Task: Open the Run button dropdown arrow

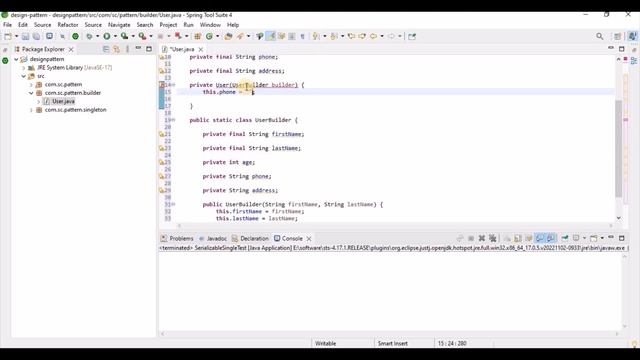Action: [x=116, y=36]
